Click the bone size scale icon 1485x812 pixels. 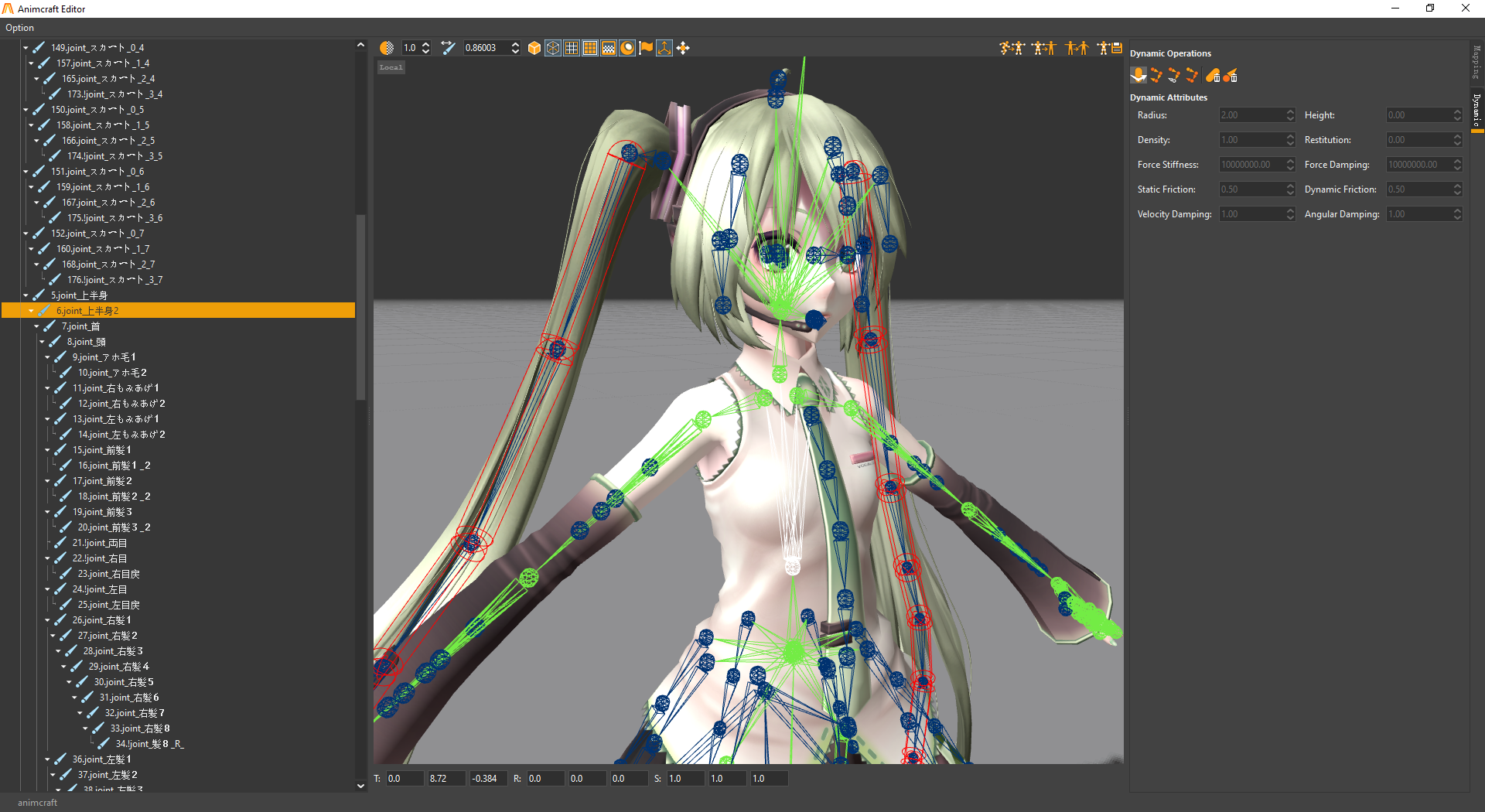(448, 48)
